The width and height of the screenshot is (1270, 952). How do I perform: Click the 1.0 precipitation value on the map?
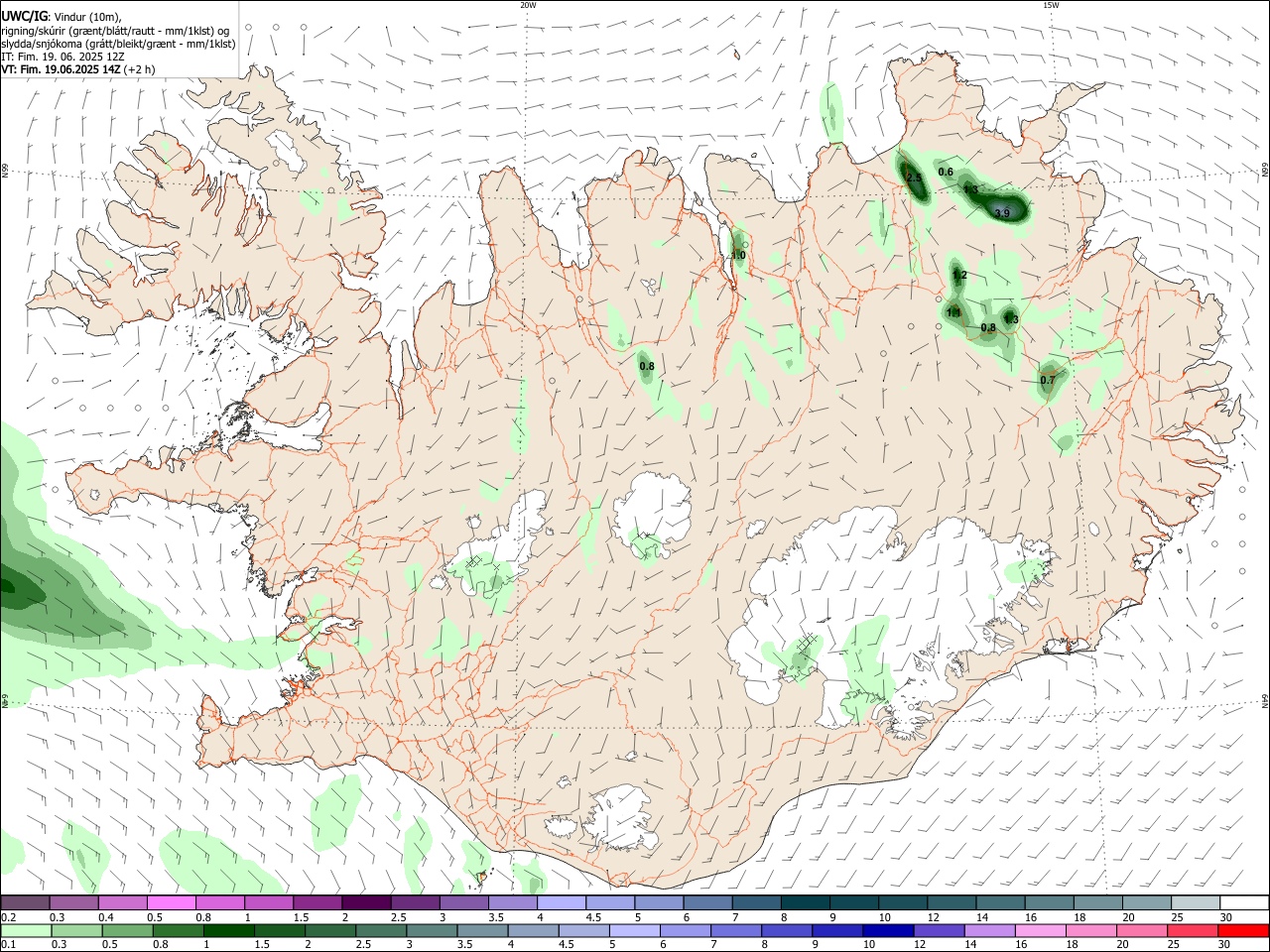tap(738, 256)
